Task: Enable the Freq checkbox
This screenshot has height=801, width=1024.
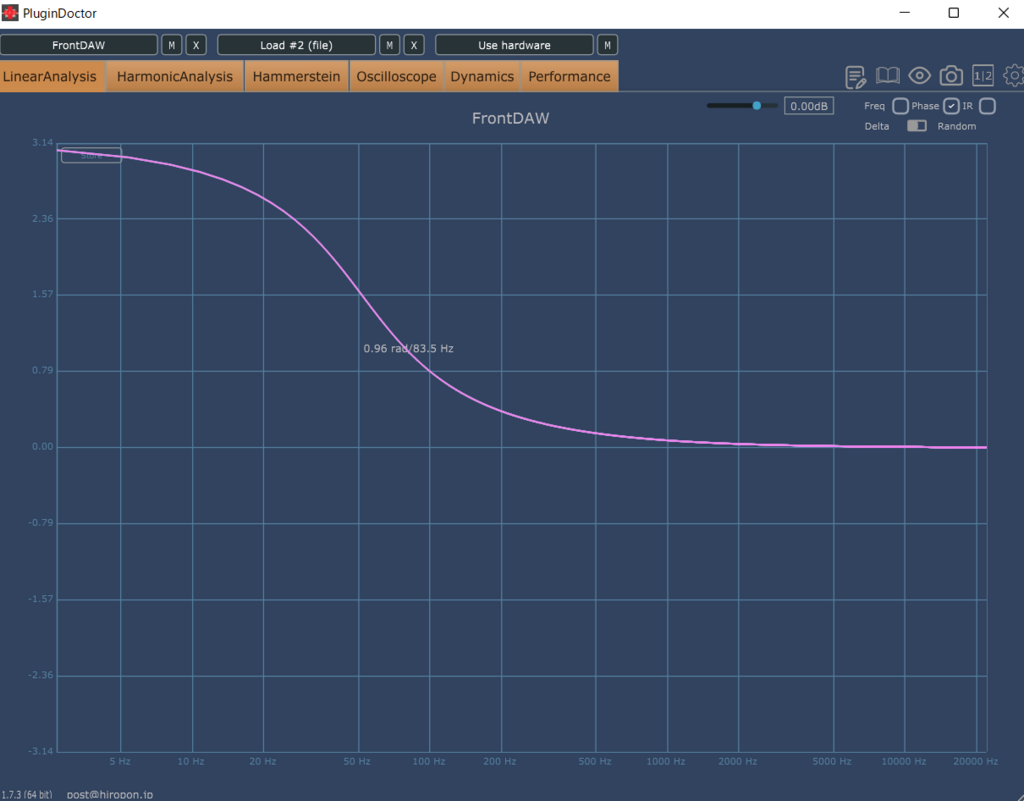Action: click(x=900, y=106)
